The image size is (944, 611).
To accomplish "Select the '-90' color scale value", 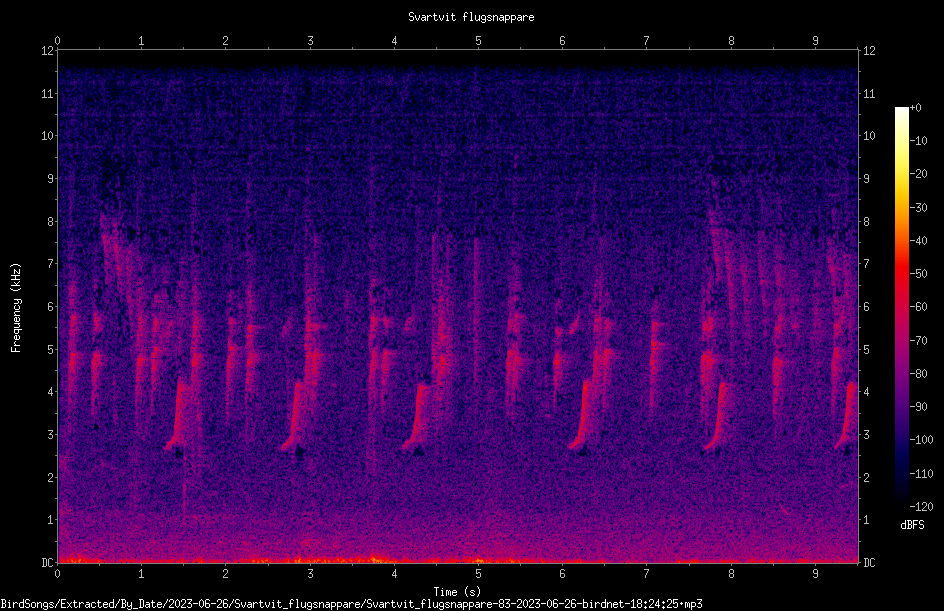I will click(x=919, y=407).
